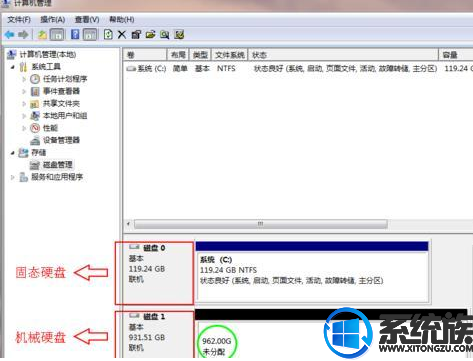
Task: Select the 系统 (C:) row in volume list
Action: click(x=298, y=69)
